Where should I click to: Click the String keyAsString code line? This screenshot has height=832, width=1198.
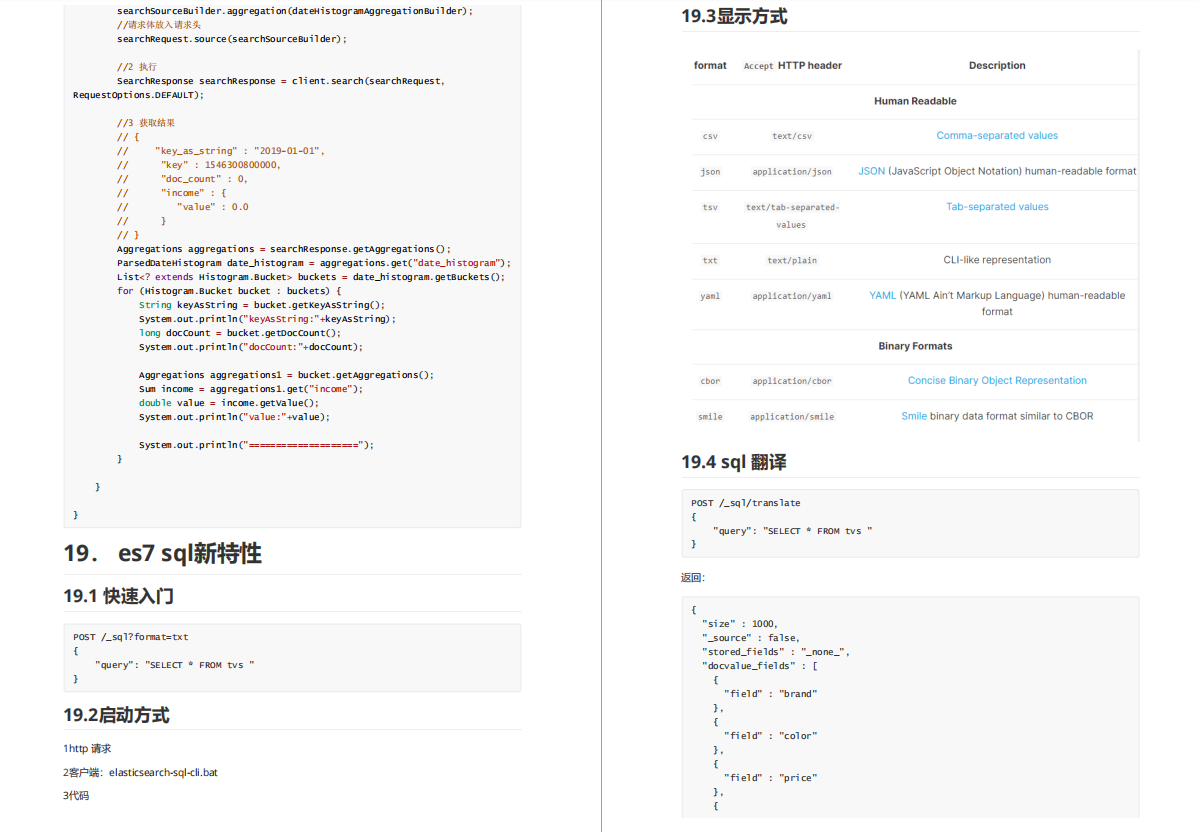(262, 305)
